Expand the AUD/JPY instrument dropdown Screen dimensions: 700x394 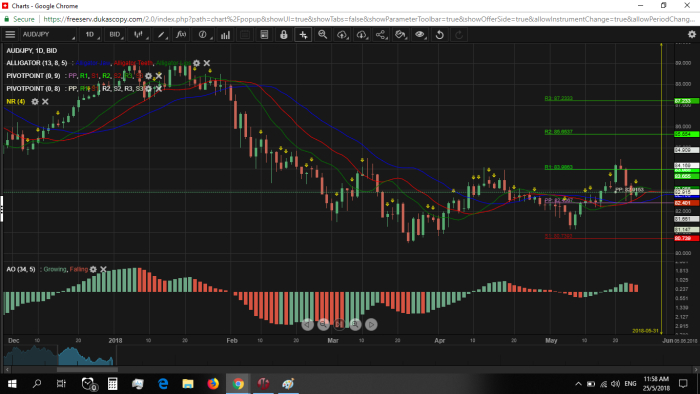click(x=49, y=34)
